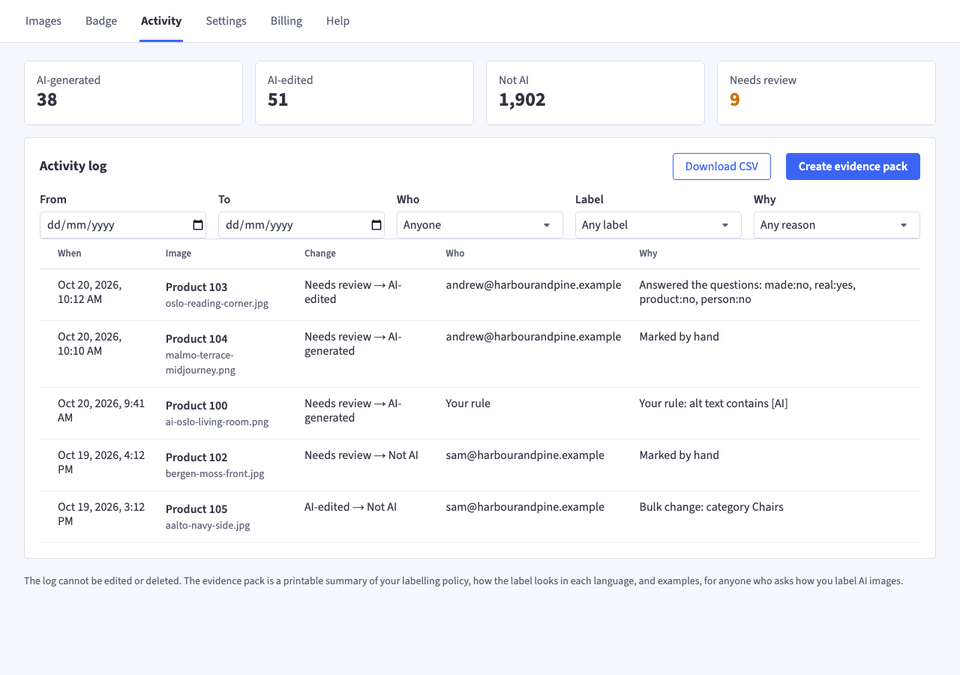Focus the To date input field
960x675 pixels.
[301, 225]
